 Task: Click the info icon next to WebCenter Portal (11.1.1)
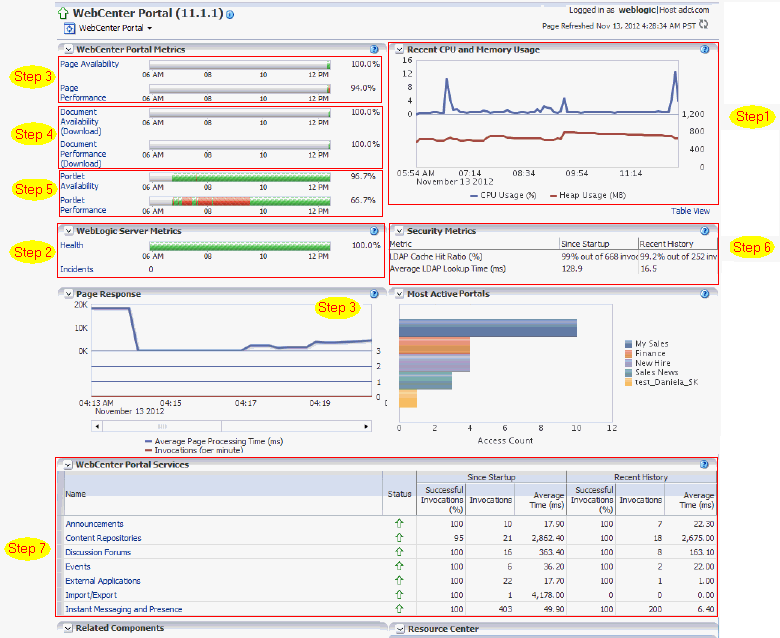(x=230, y=14)
